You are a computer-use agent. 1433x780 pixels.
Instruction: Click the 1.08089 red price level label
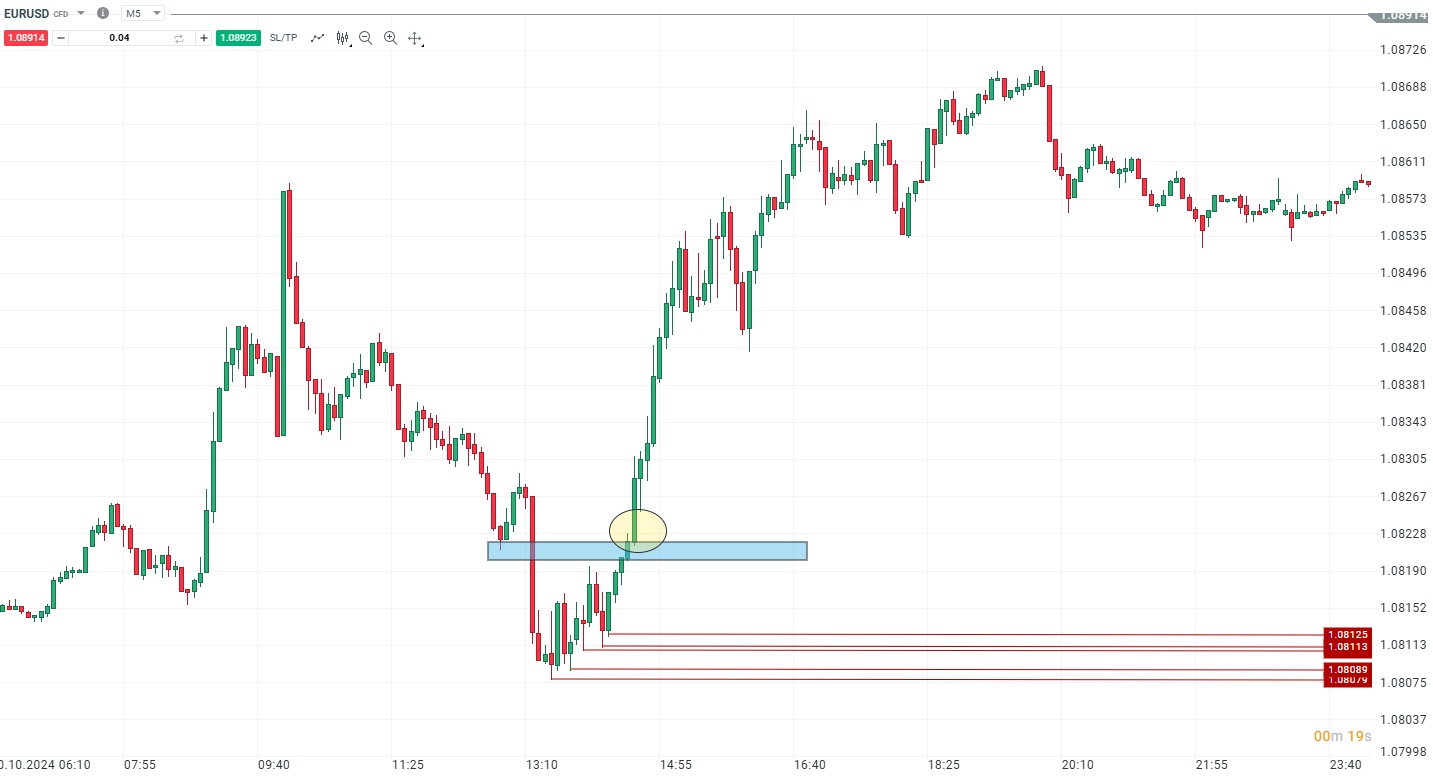point(1347,669)
